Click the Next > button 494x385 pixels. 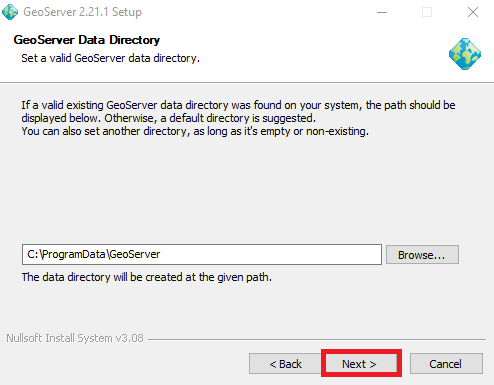pyautogui.click(x=361, y=364)
